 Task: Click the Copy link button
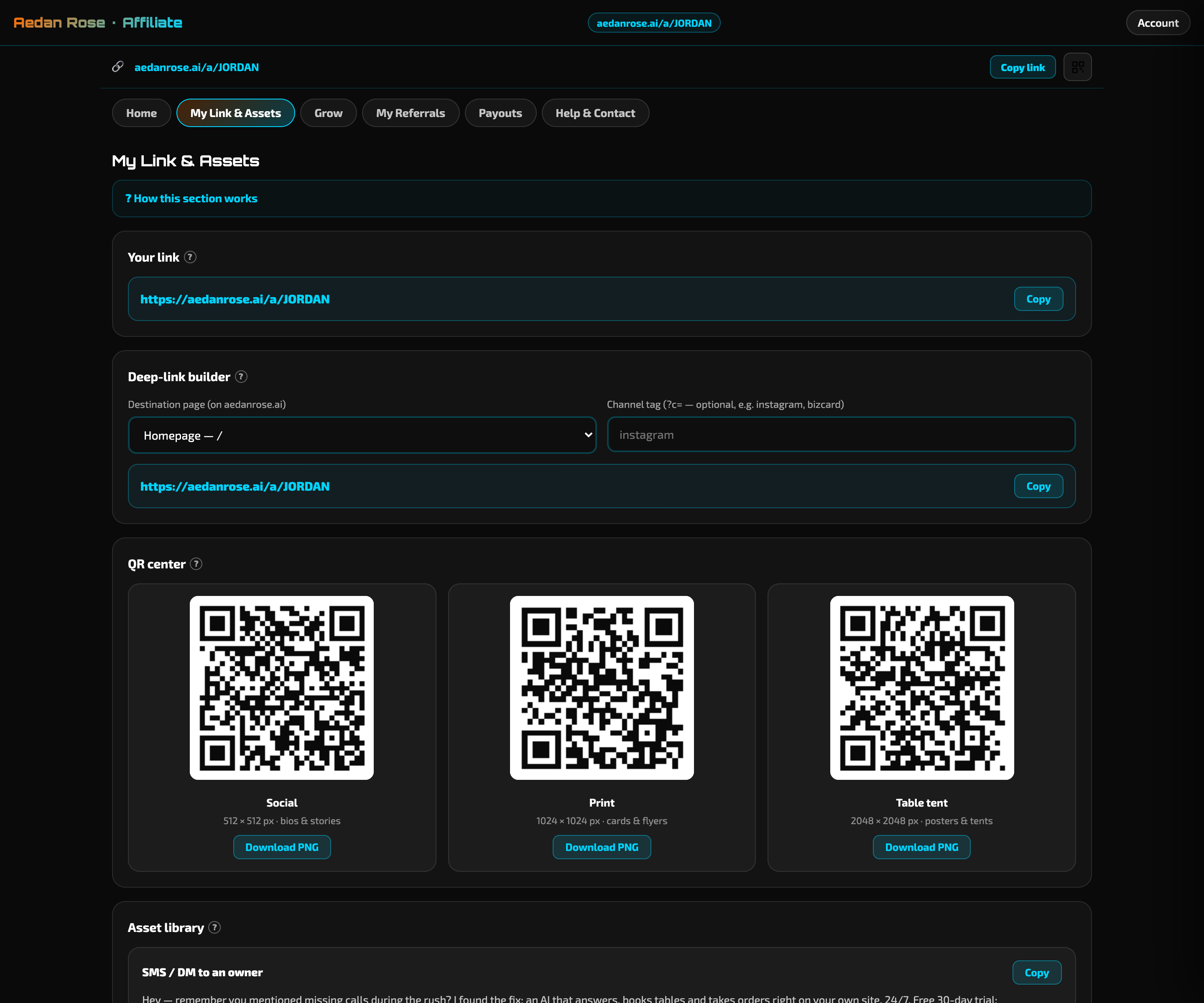[1022, 67]
